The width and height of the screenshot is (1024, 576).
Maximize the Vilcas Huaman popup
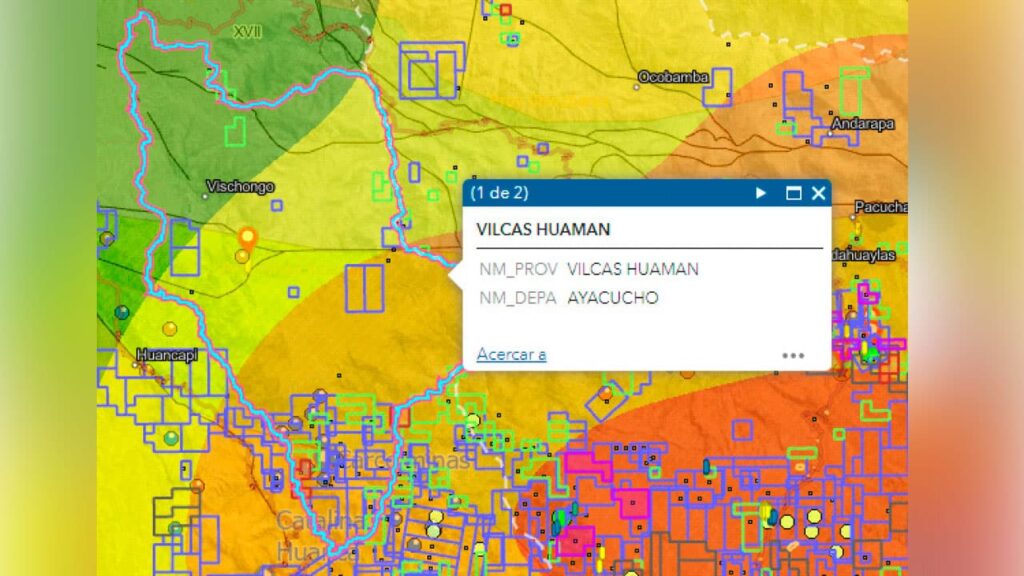tap(793, 193)
